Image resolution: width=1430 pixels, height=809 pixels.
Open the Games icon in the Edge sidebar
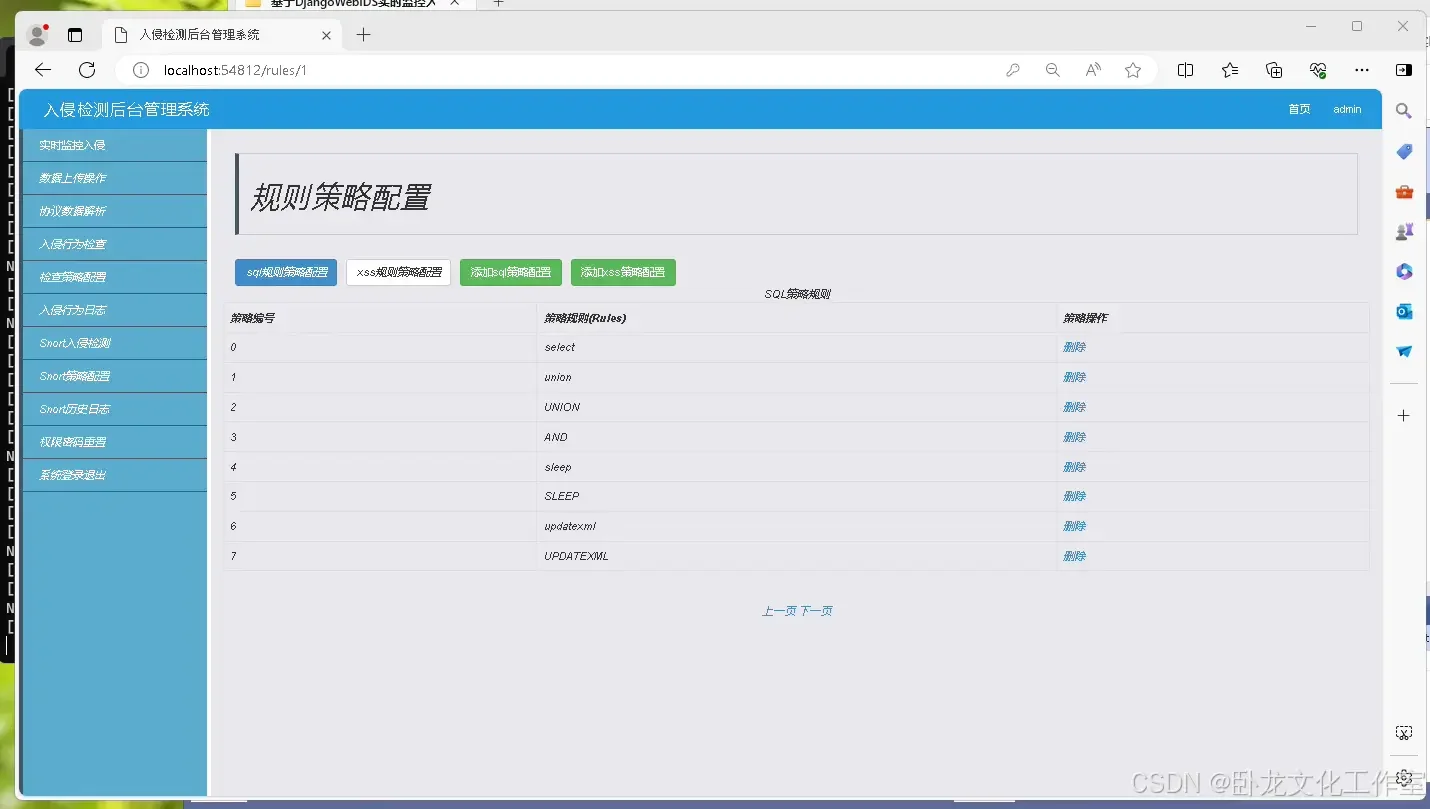[x=1404, y=231]
